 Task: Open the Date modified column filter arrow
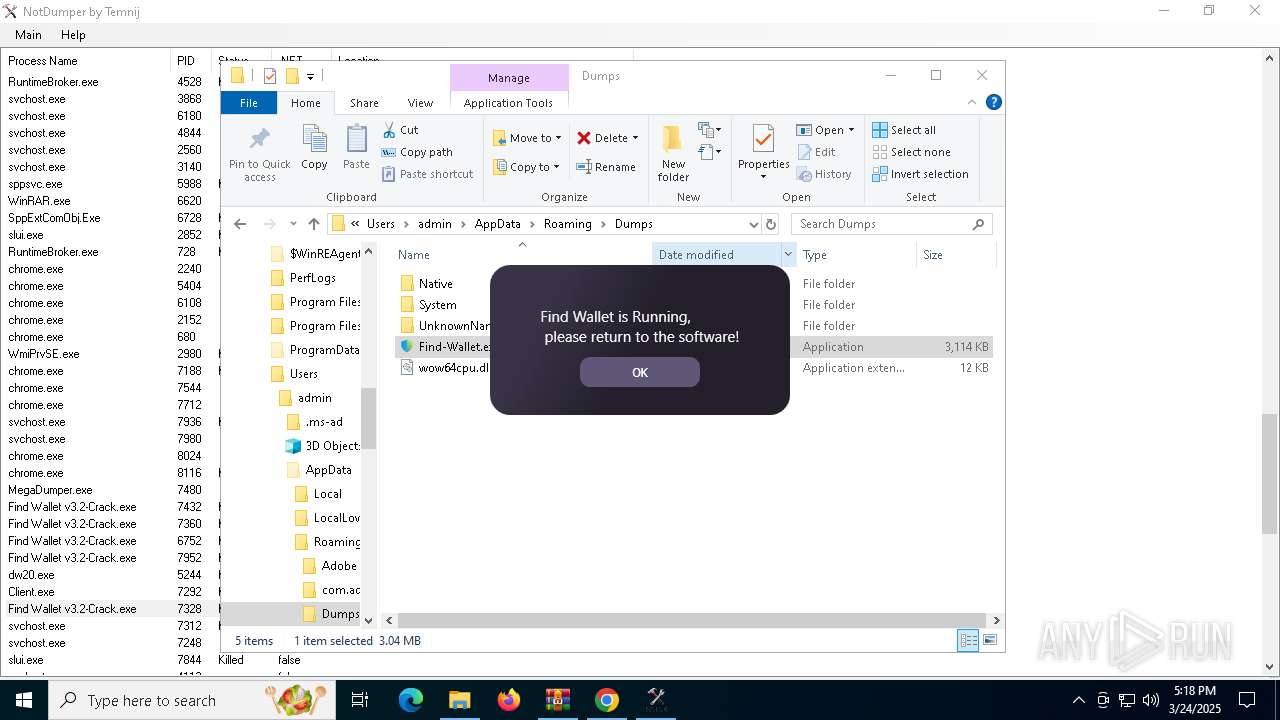click(787, 255)
